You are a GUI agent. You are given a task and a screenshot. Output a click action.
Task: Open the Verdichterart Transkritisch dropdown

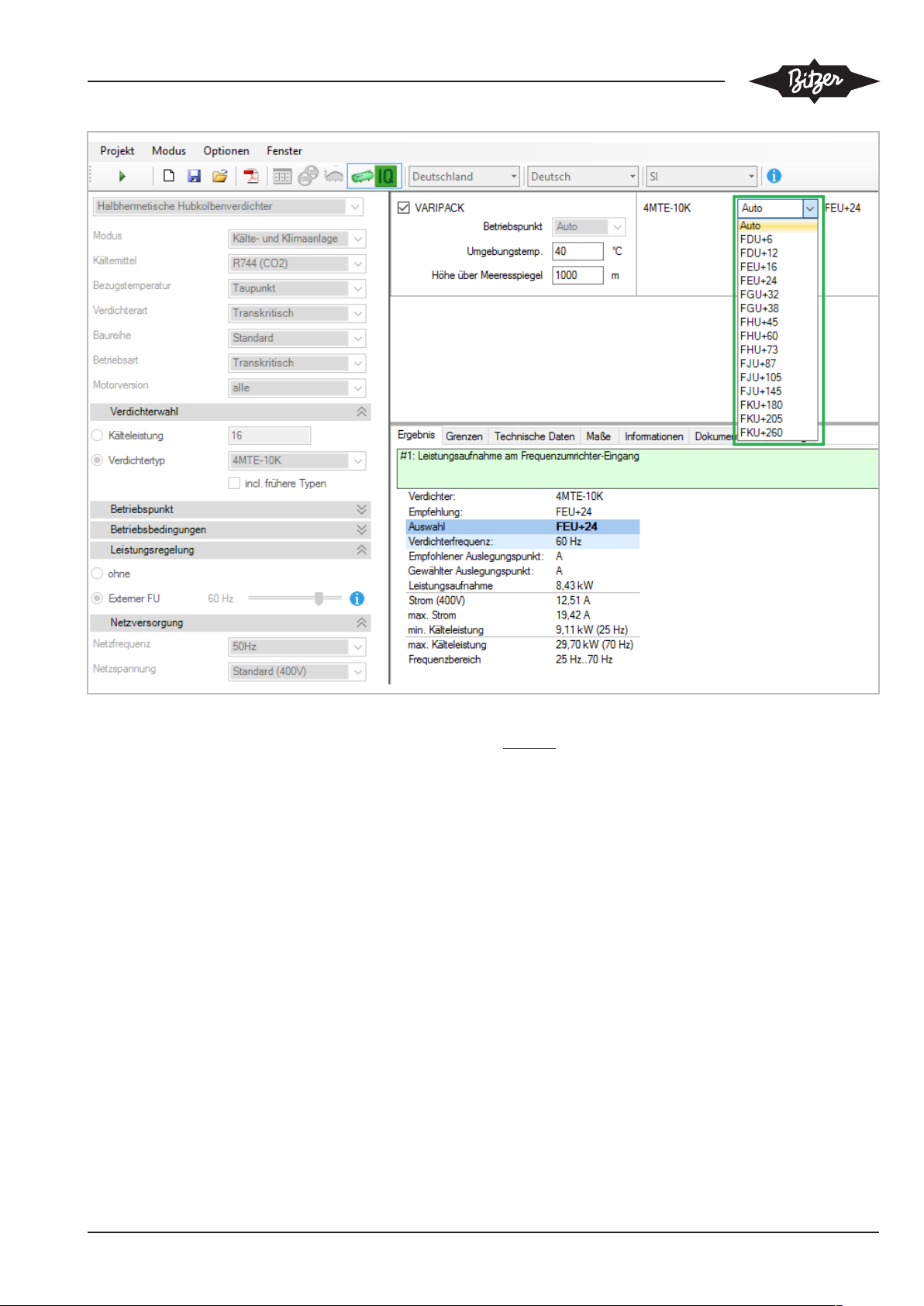(x=297, y=313)
